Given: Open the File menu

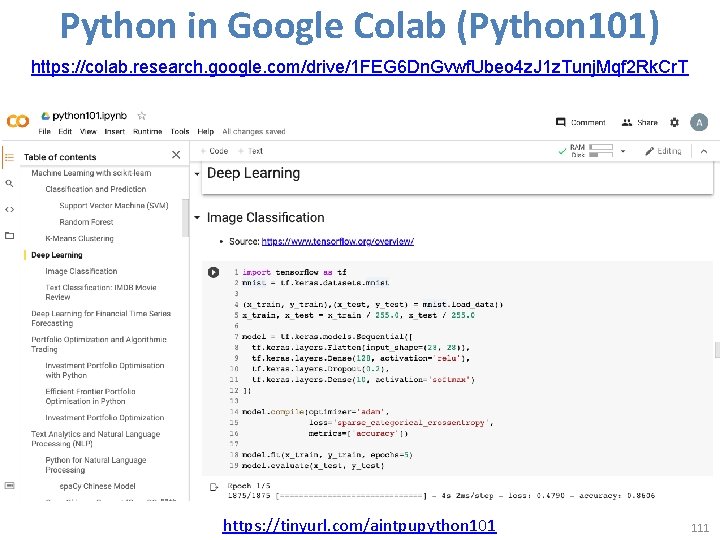Looking at the screenshot, I should tap(45, 131).
